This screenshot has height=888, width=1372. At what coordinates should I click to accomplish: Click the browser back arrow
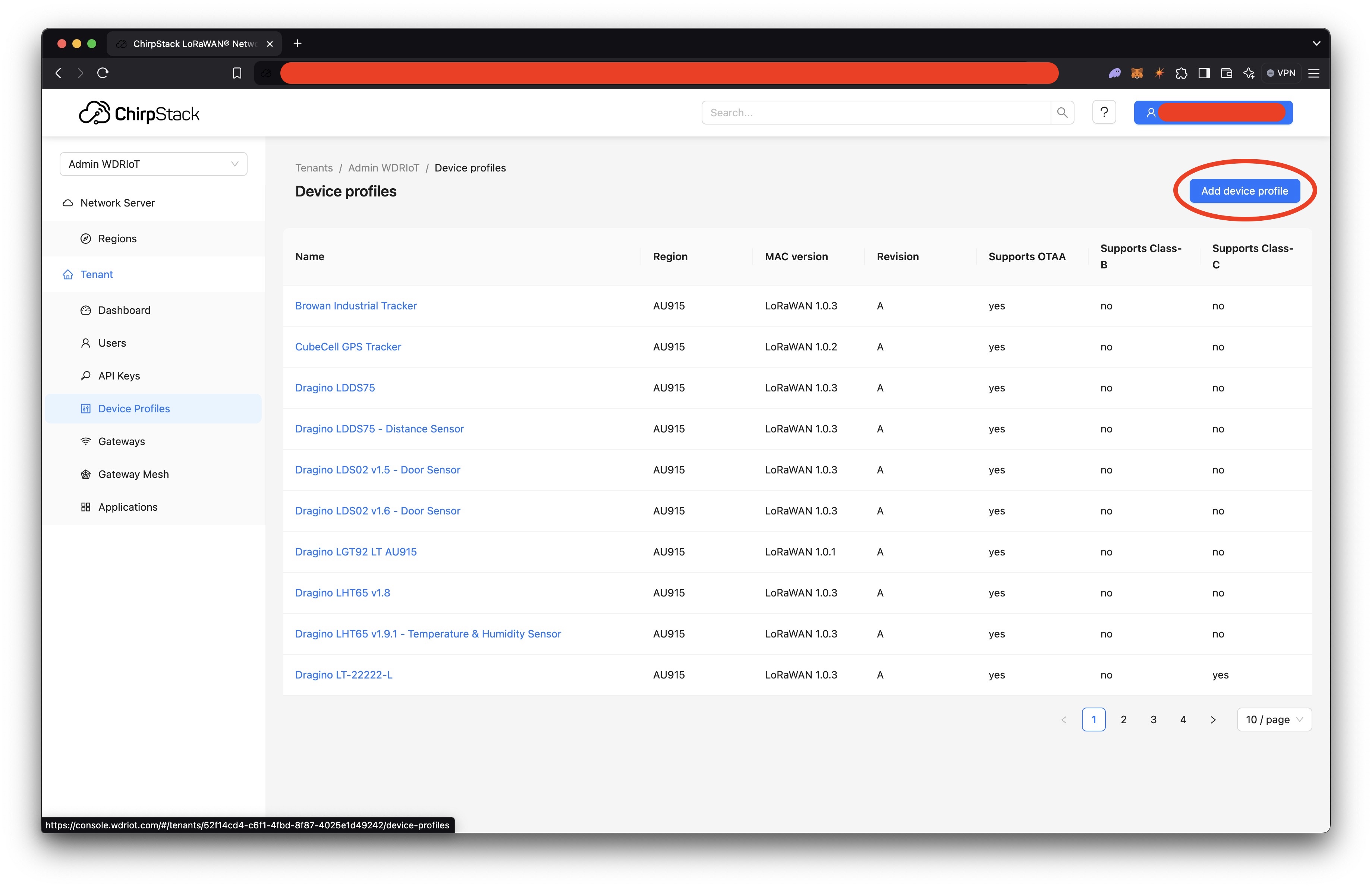58,73
